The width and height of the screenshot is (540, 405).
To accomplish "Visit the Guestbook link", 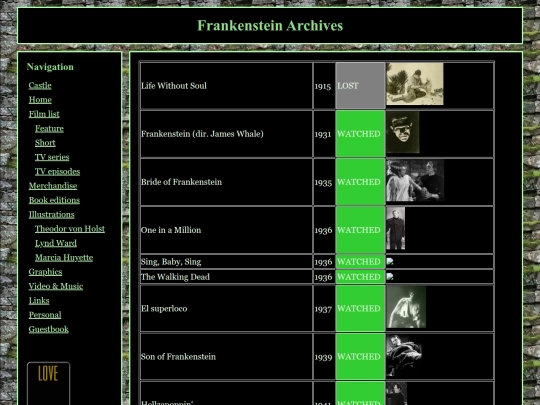I will click(x=49, y=329).
